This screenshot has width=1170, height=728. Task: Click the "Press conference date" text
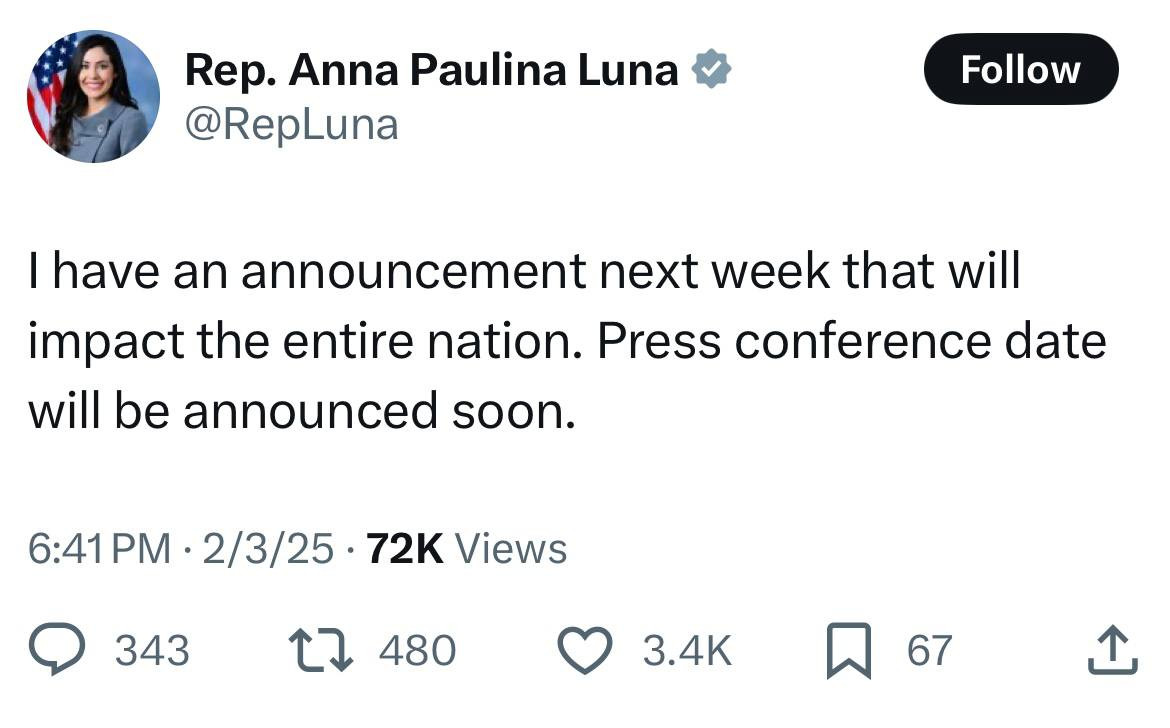[851, 341]
